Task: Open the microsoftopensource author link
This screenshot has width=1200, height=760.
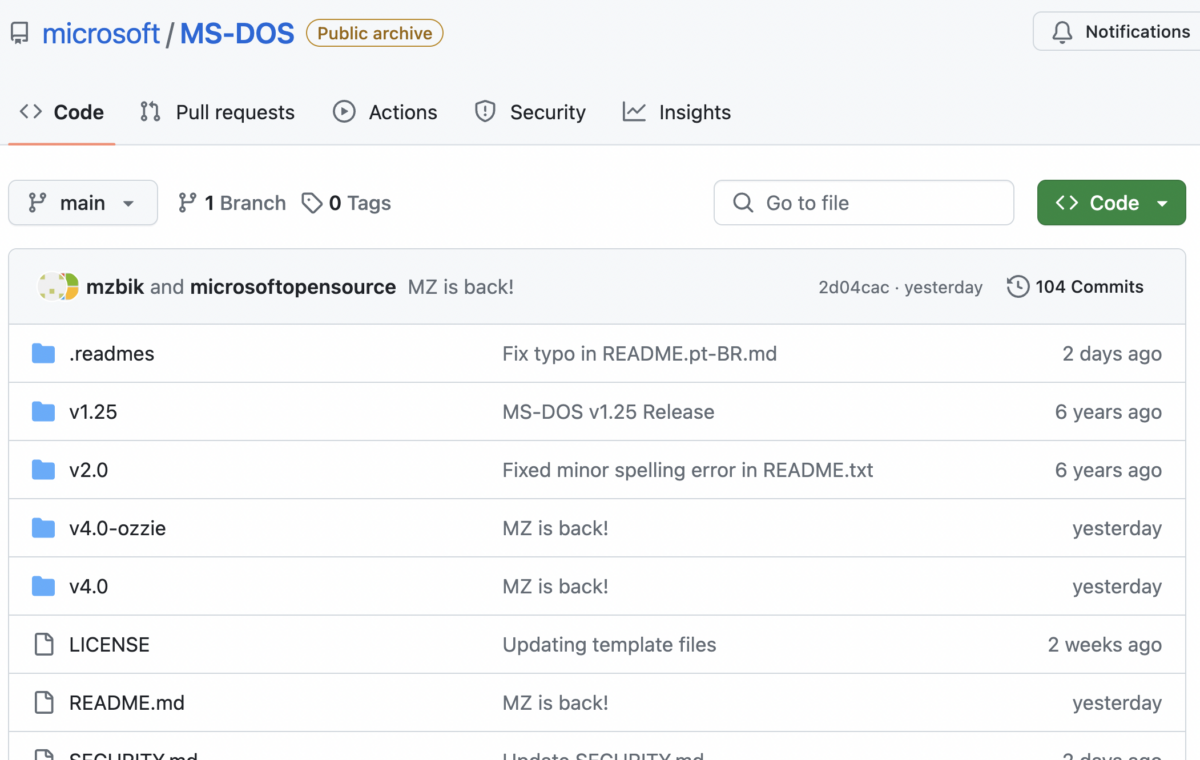Action: [x=293, y=287]
